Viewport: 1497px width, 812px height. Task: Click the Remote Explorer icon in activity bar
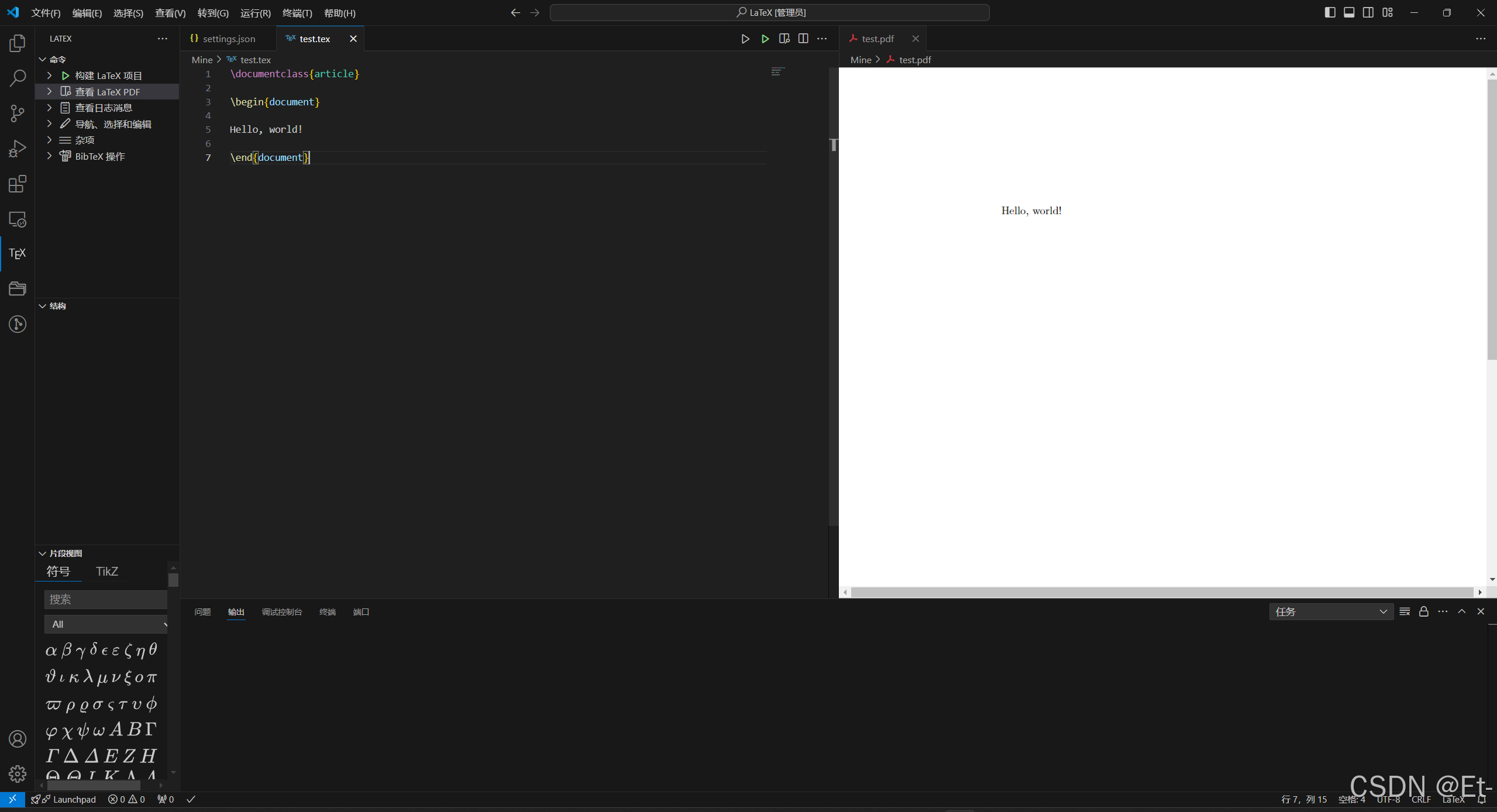18,219
